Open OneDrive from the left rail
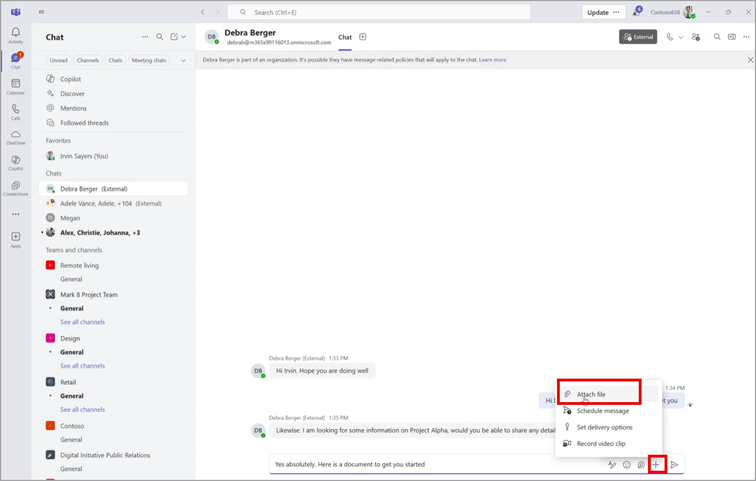Screen dimensions: 756x481 click(x=15, y=137)
